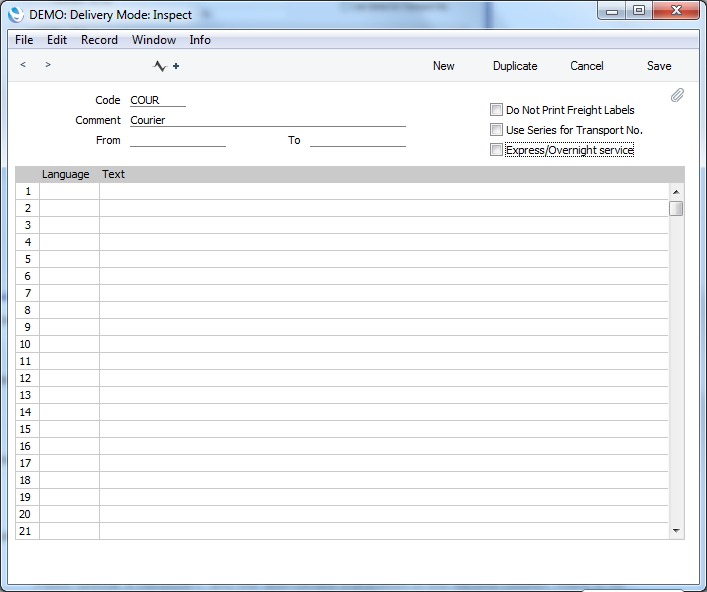Viewport: 707px width, 592px height.
Task: Open the paperclip attachments icon
Action: [677, 96]
